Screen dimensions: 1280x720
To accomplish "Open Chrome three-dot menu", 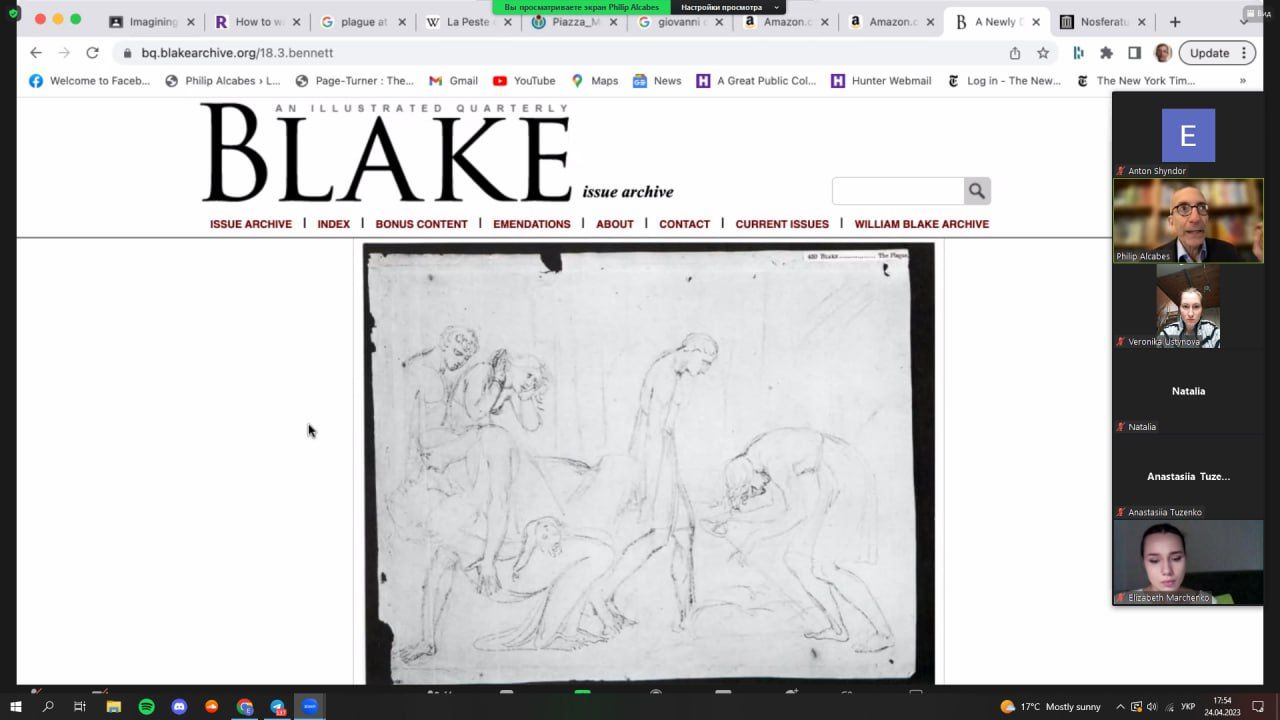I will [1245, 53].
